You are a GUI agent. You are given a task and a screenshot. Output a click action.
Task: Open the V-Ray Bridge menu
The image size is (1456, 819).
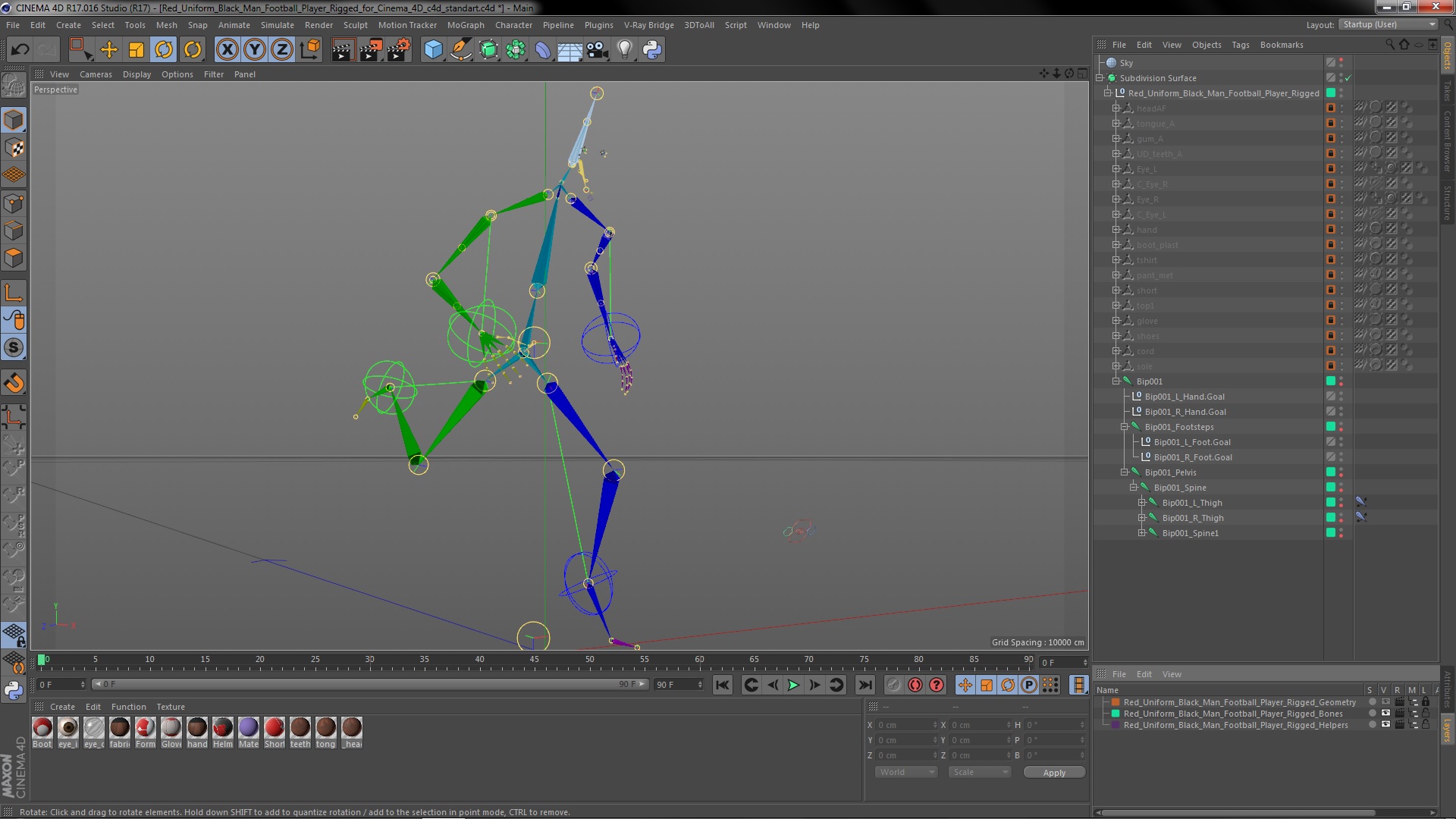[x=648, y=25]
